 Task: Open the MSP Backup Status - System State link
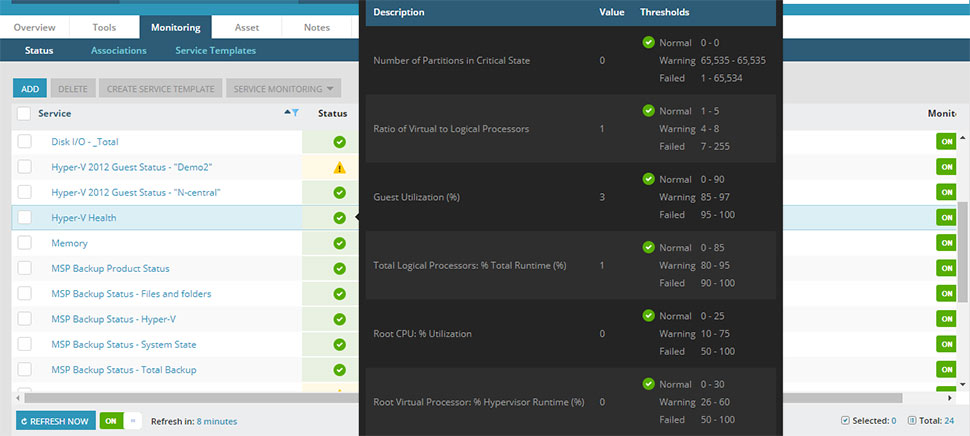click(124, 344)
